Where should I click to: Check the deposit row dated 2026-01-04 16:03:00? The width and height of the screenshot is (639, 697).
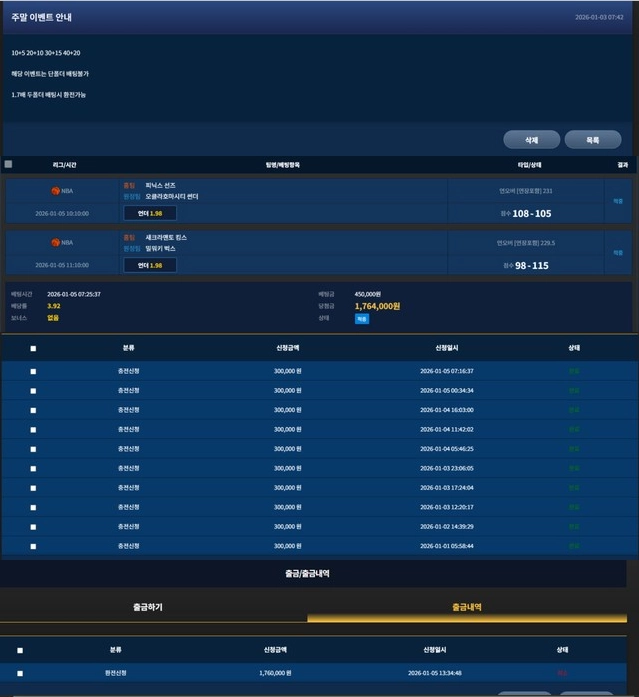pyautogui.click(x=33, y=410)
